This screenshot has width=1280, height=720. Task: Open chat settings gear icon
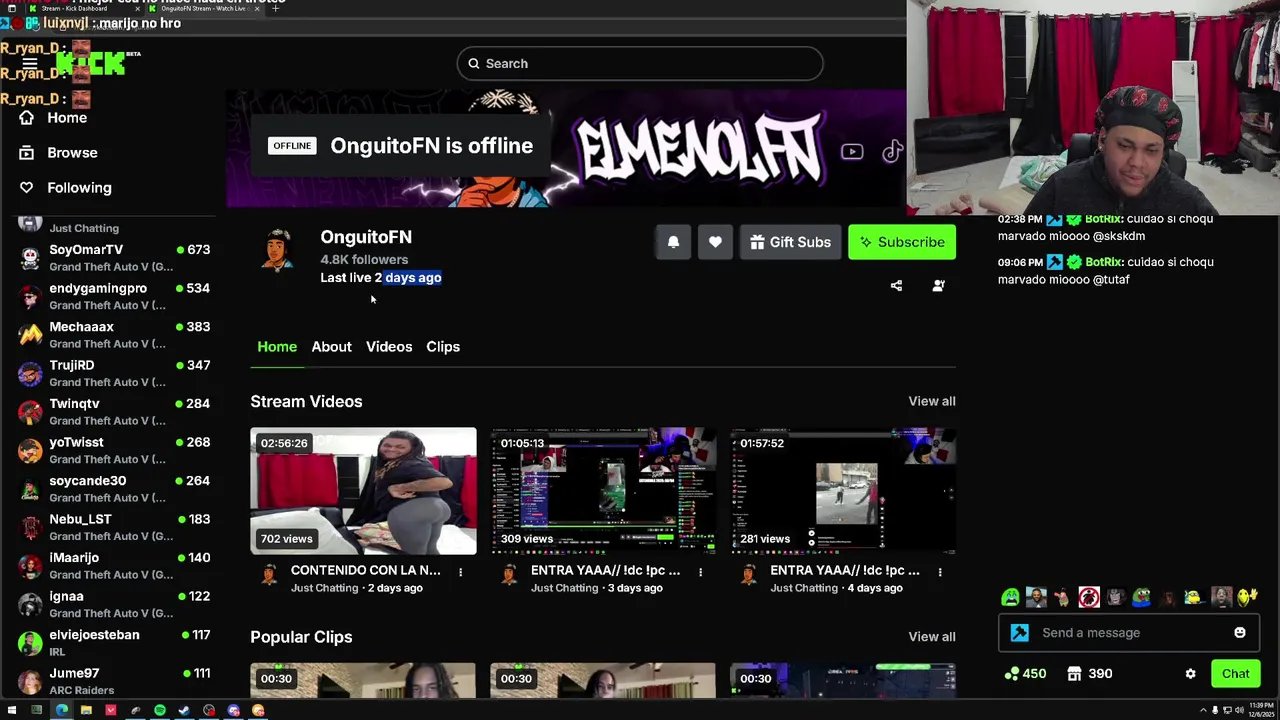1190,674
